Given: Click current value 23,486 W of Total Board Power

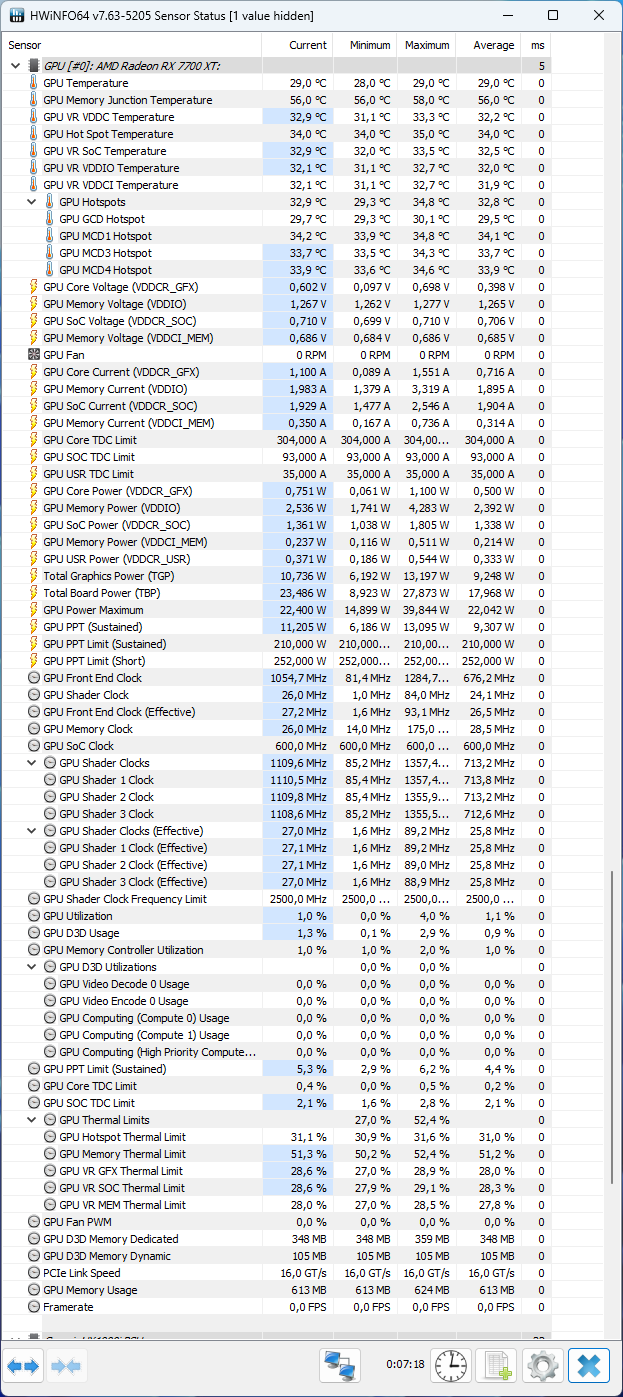Looking at the screenshot, I should pos(302,593).
